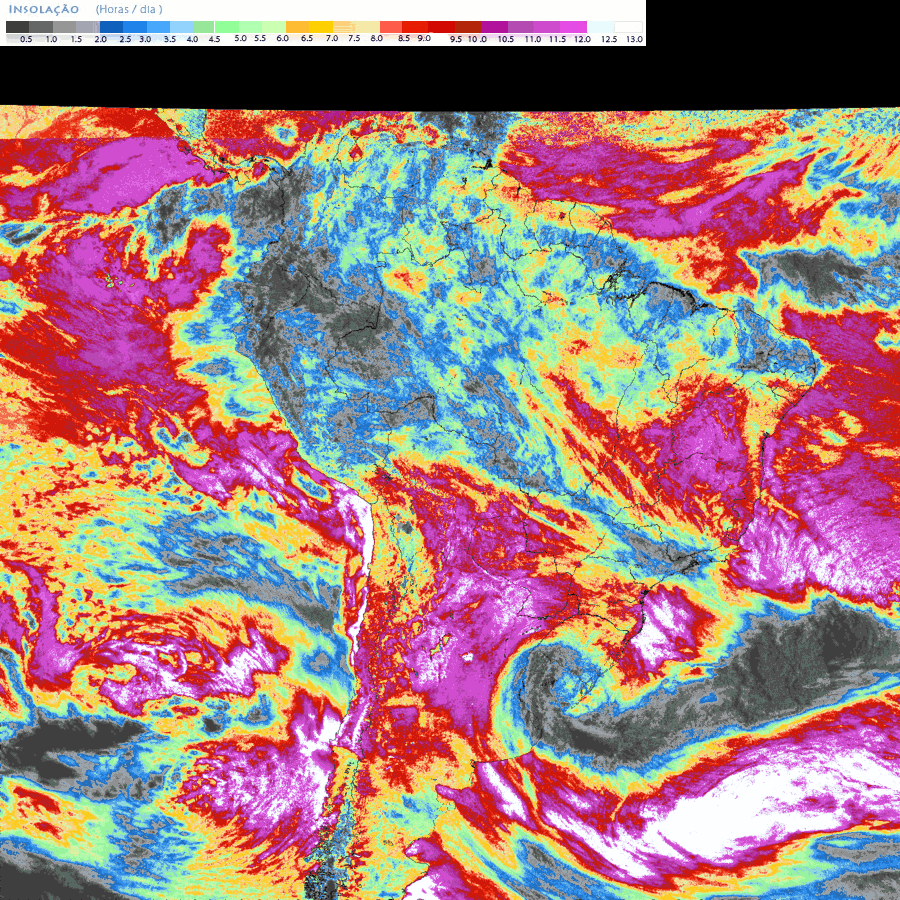Click the '3.5' legend value
This screenshot has width=900, height=900.
(x=170, y=39)
